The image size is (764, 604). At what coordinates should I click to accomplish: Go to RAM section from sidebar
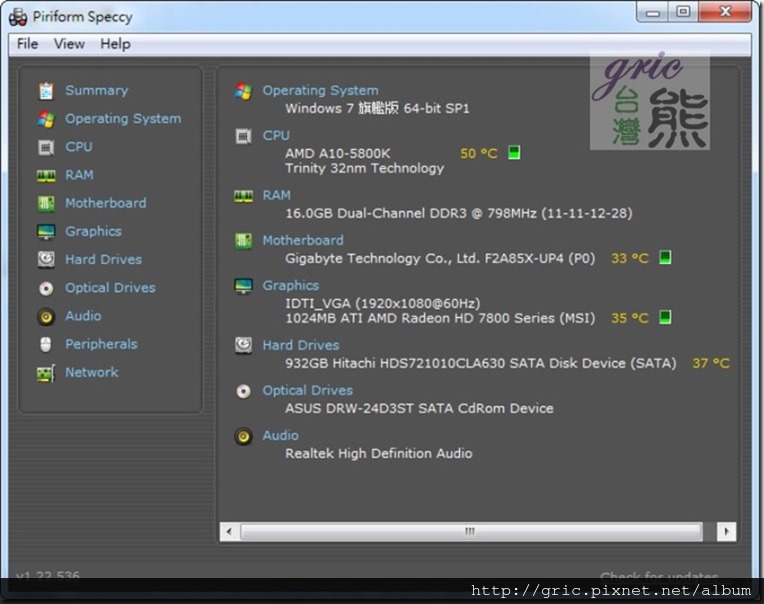click(79, 175)
